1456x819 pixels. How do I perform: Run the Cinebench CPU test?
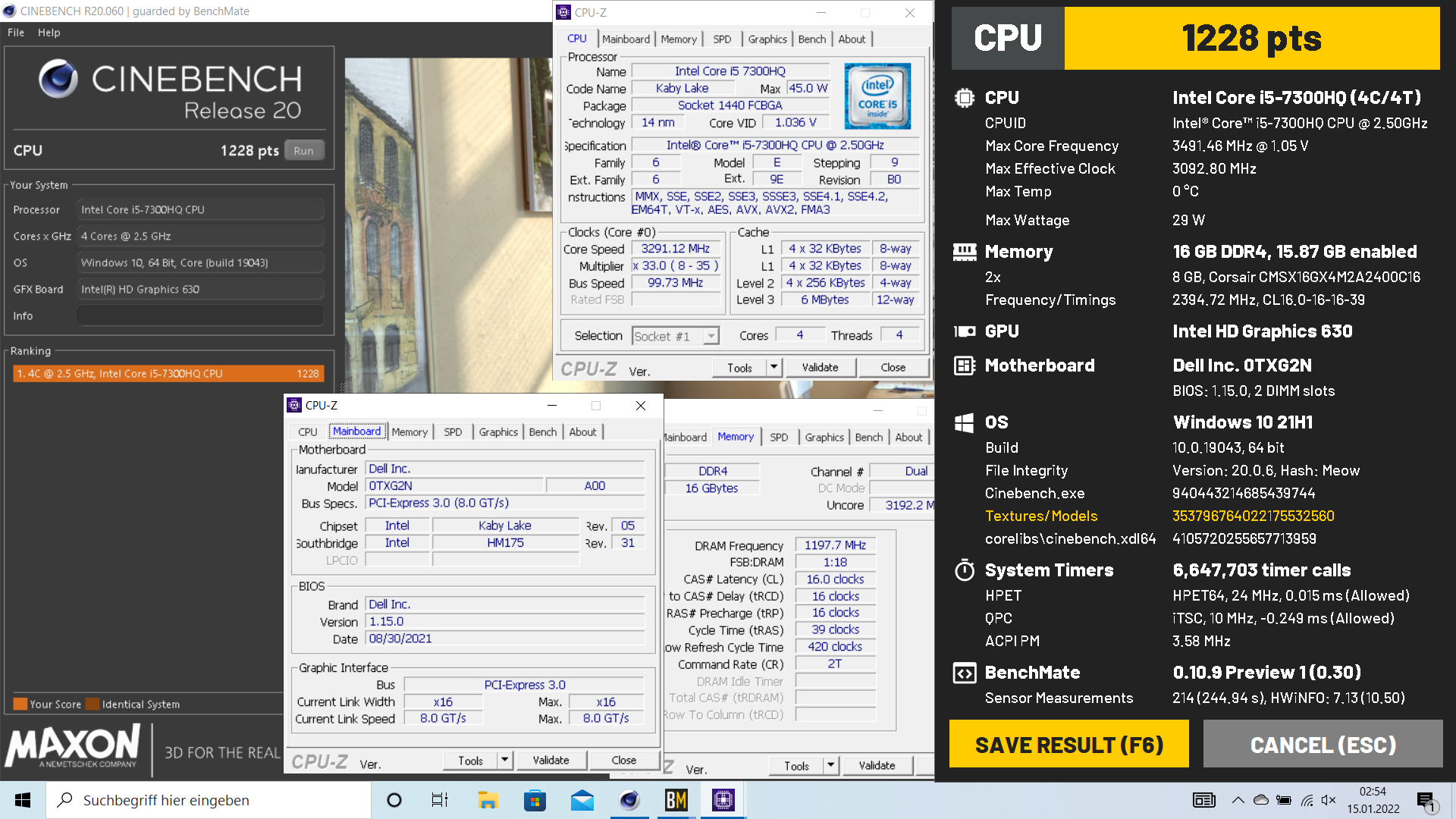point(303,150)
